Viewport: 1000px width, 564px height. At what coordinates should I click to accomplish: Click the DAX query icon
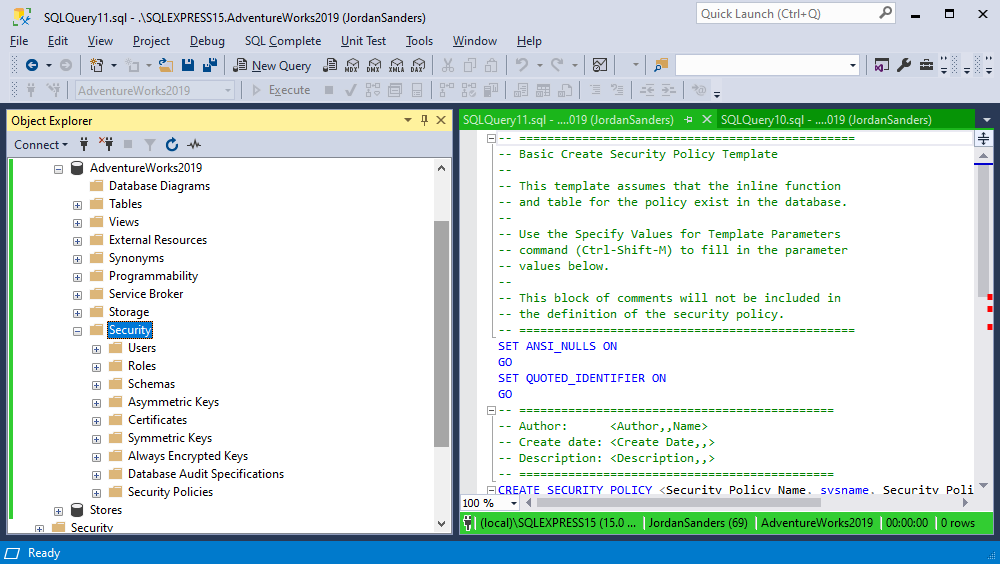point(418,65)
